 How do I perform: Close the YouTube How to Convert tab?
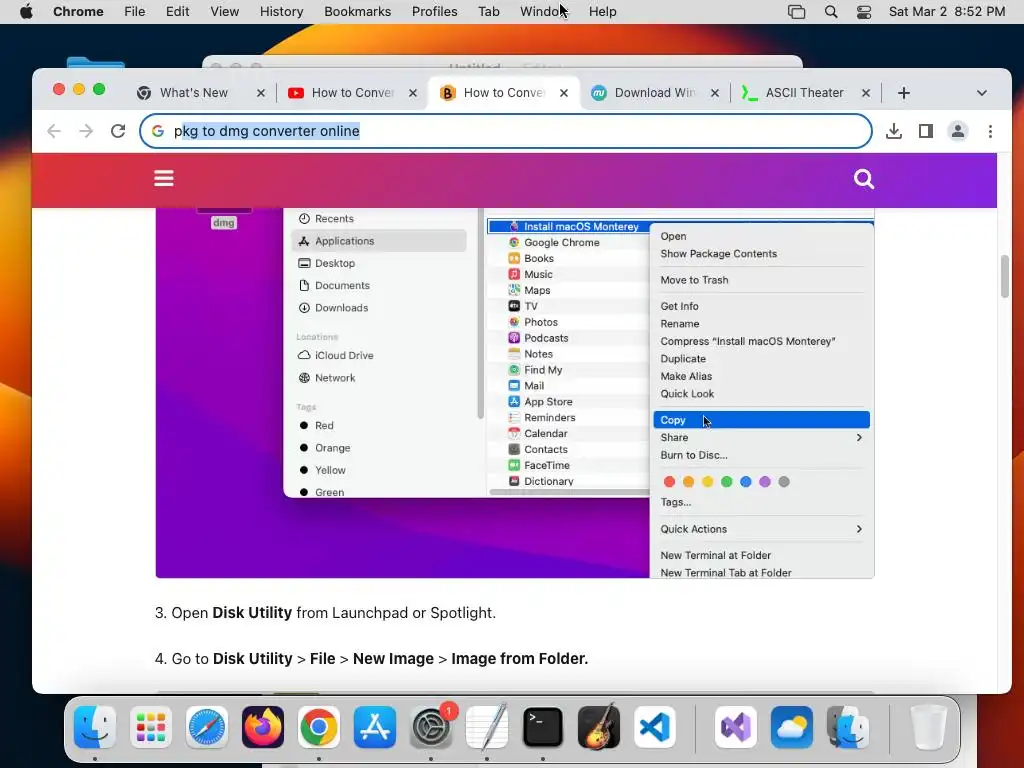pyautogui.click(x=413, y=93)
